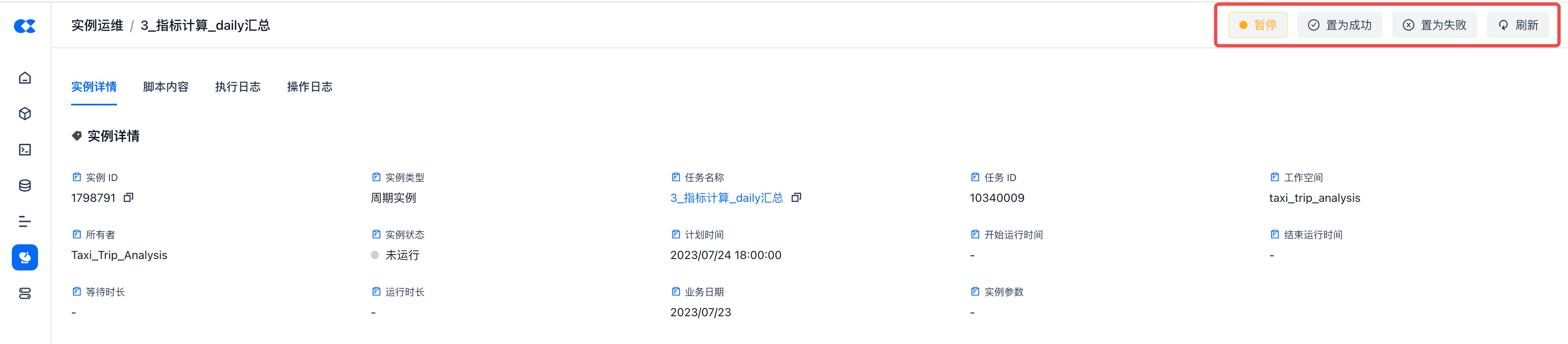Screen dimensions: 1568x344
Task: Open the cube icon in the sidebar
Action: point(25,114)
